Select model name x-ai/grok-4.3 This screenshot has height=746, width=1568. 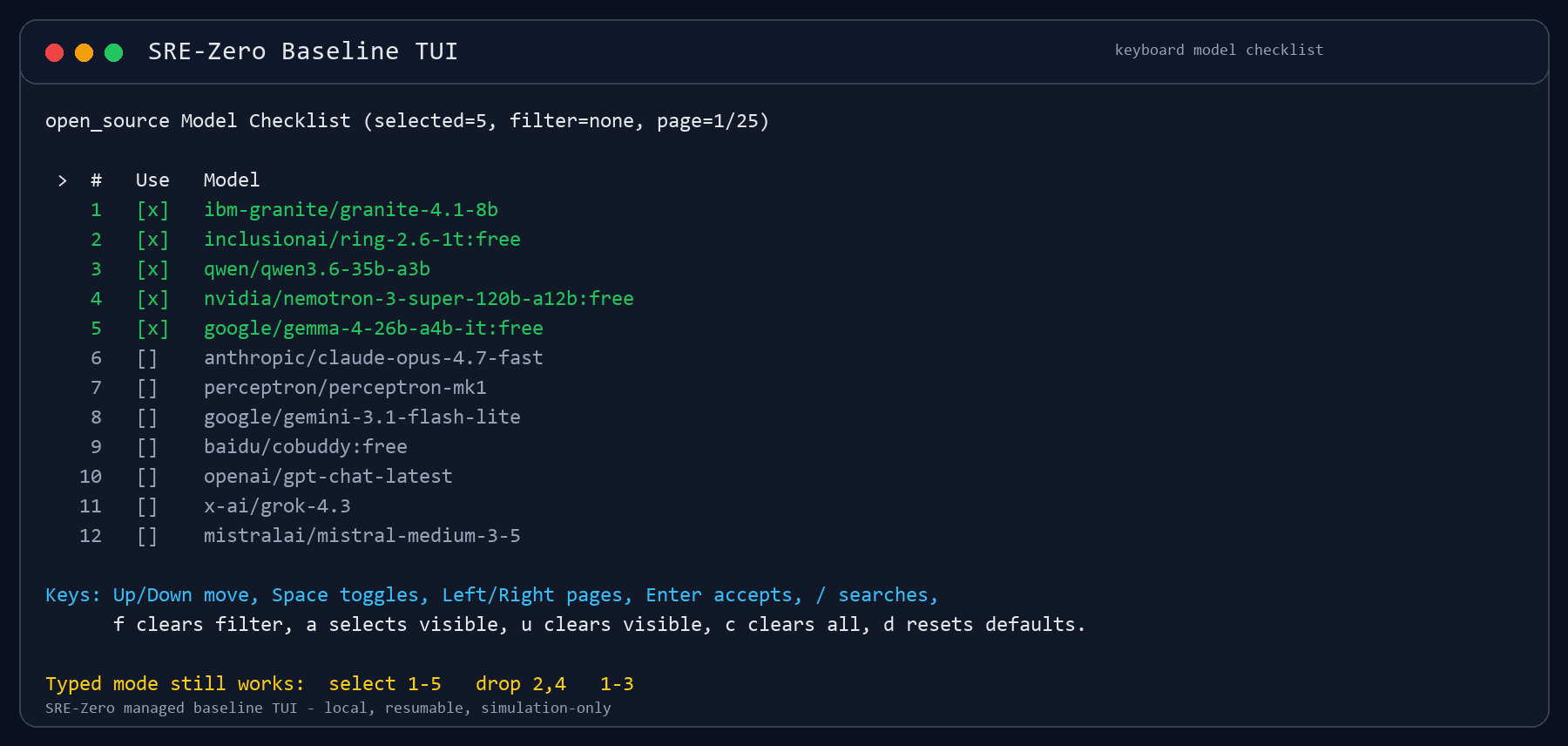[277, 506]
